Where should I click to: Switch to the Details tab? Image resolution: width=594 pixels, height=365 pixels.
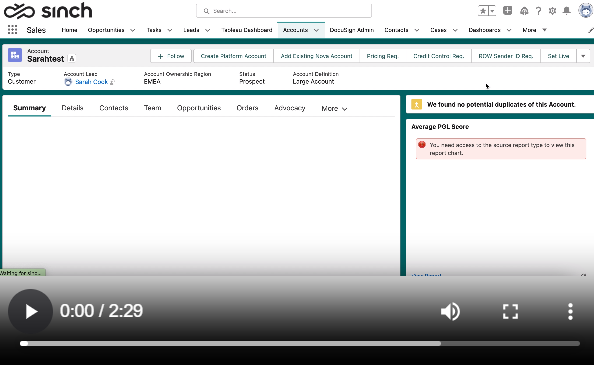coord(72,108)
